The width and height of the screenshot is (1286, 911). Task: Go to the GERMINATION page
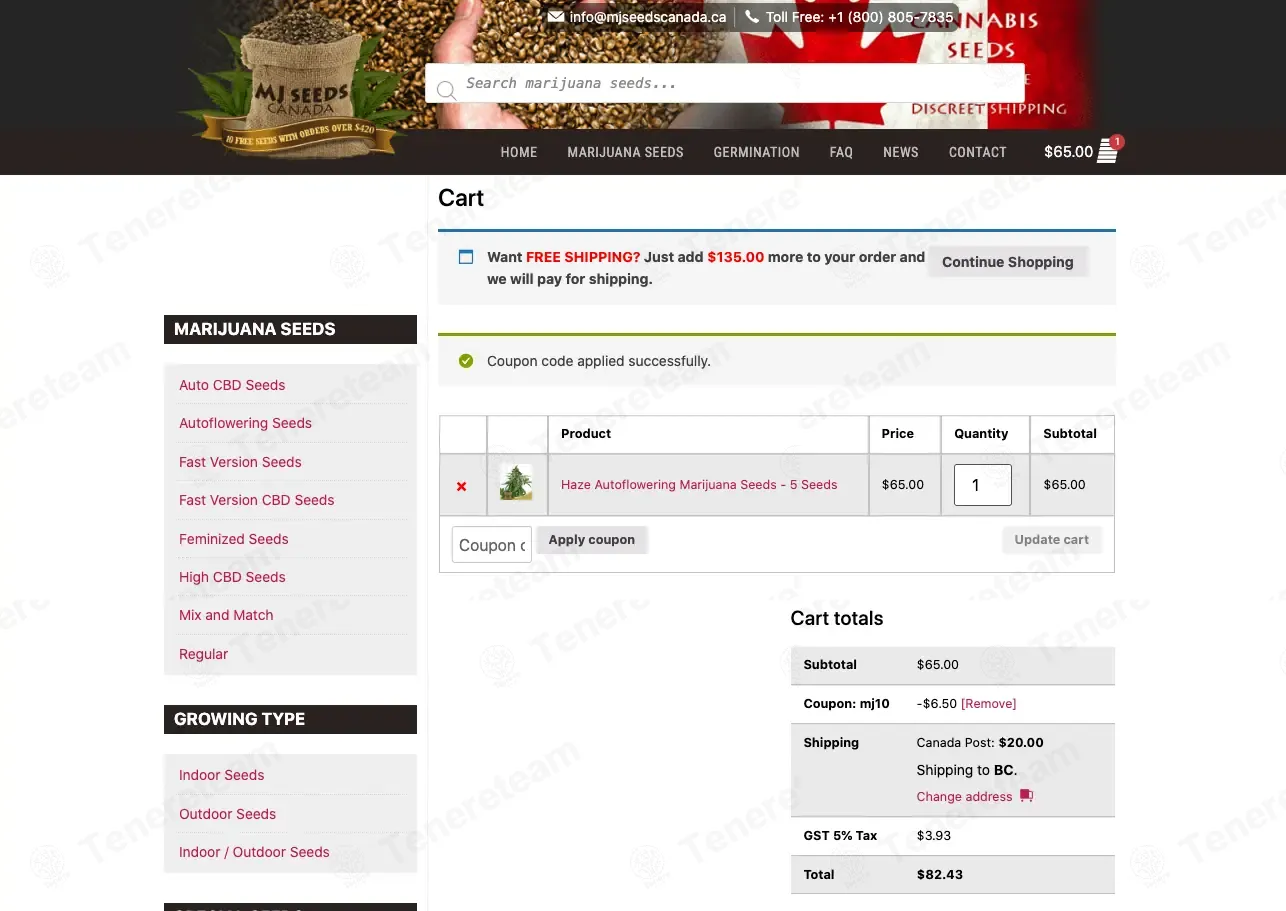coord(756,152)
